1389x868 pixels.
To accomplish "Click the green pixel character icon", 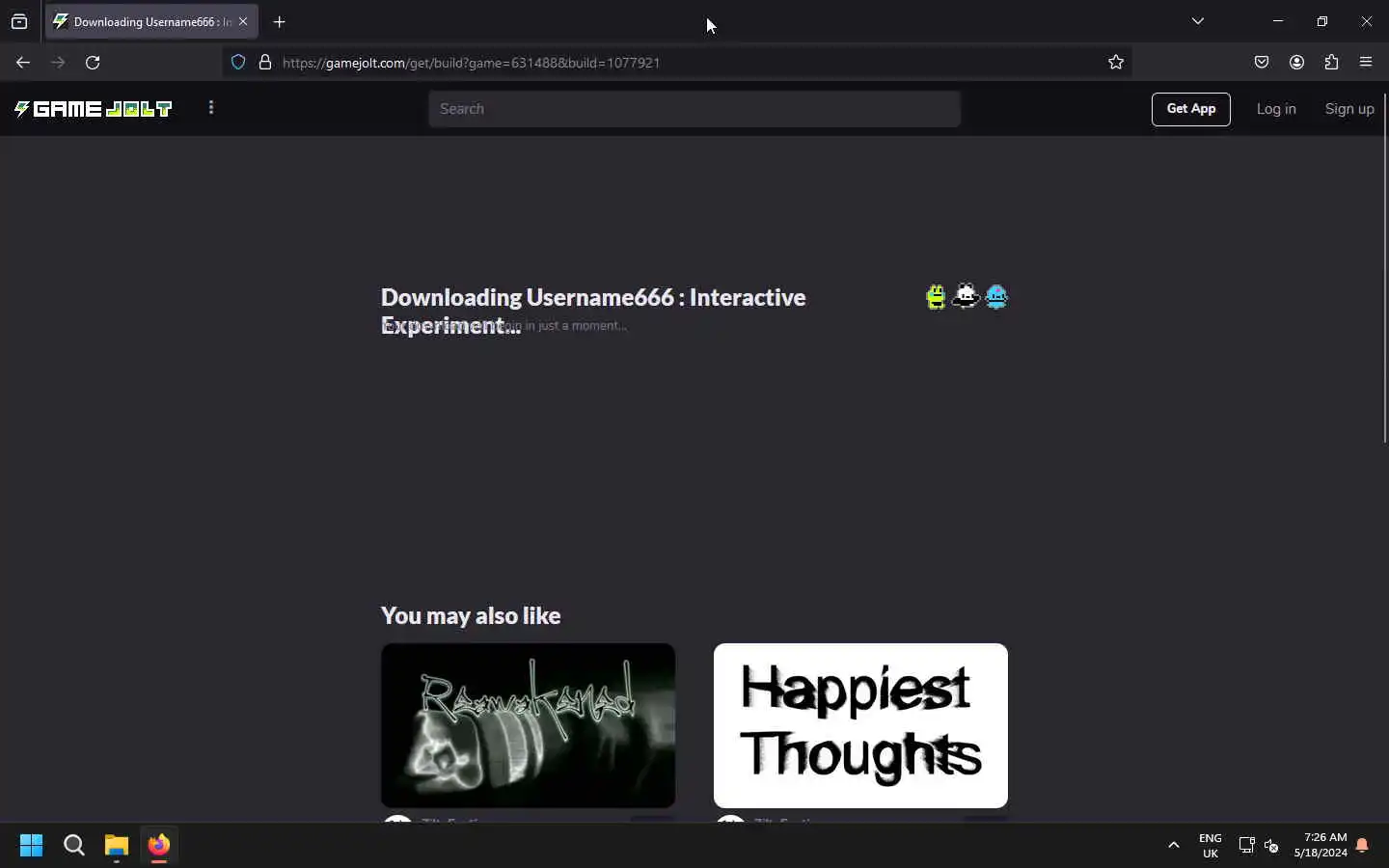I will (936, 296).
